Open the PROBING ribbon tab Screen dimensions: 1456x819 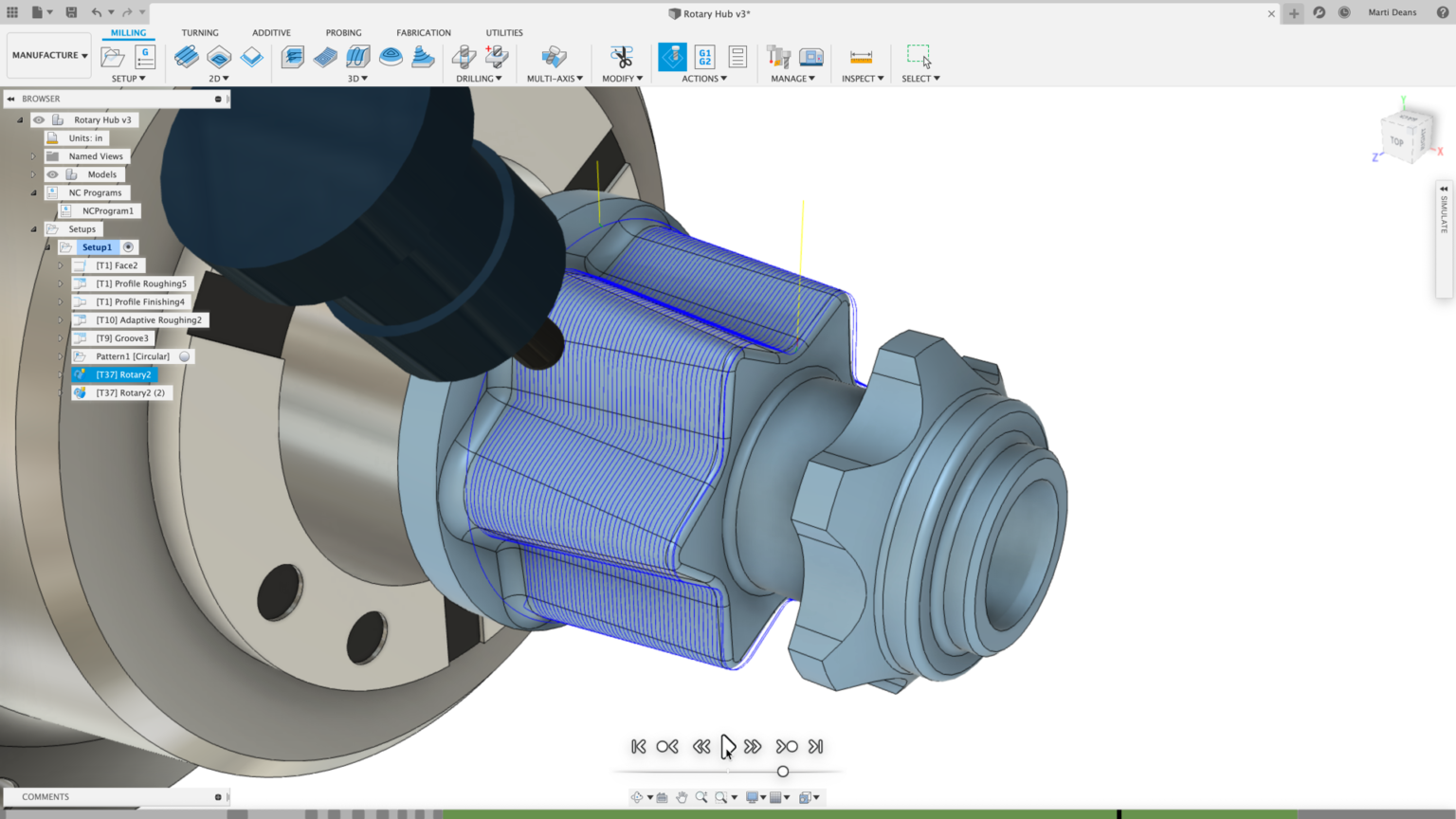coord(343,32)
